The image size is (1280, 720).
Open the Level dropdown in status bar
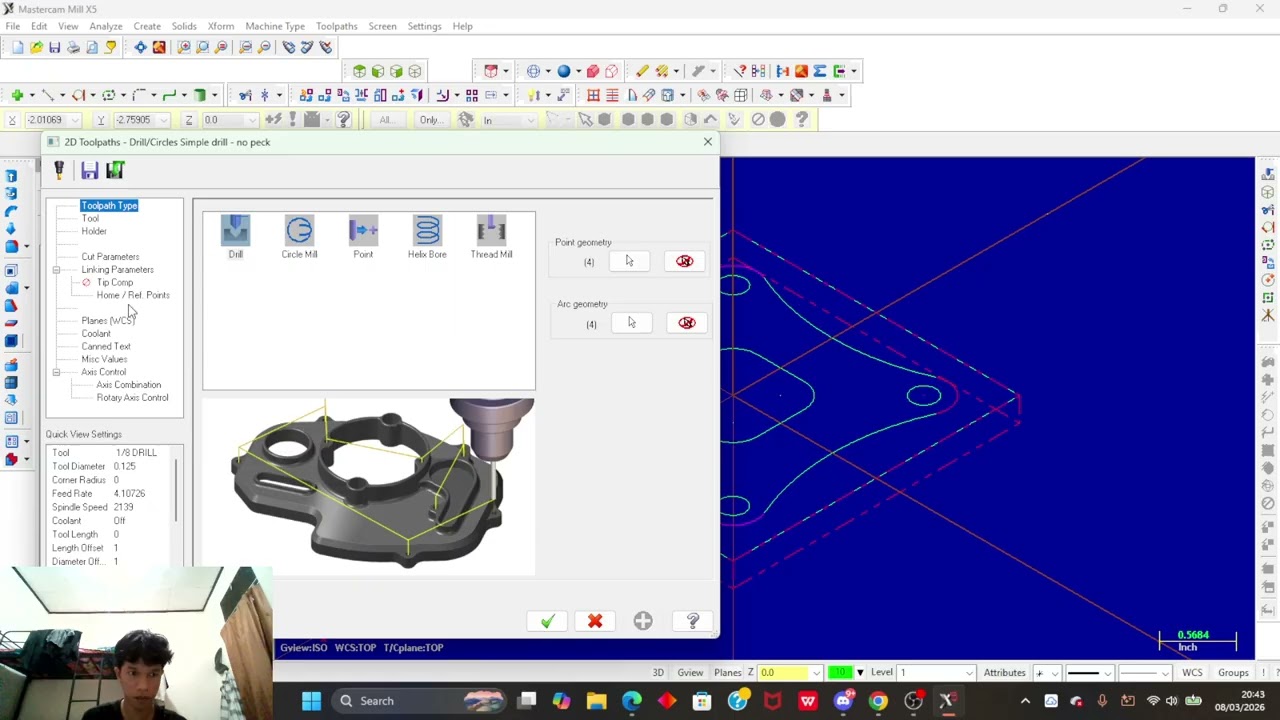pyautogui.click(x=967, y=673)
